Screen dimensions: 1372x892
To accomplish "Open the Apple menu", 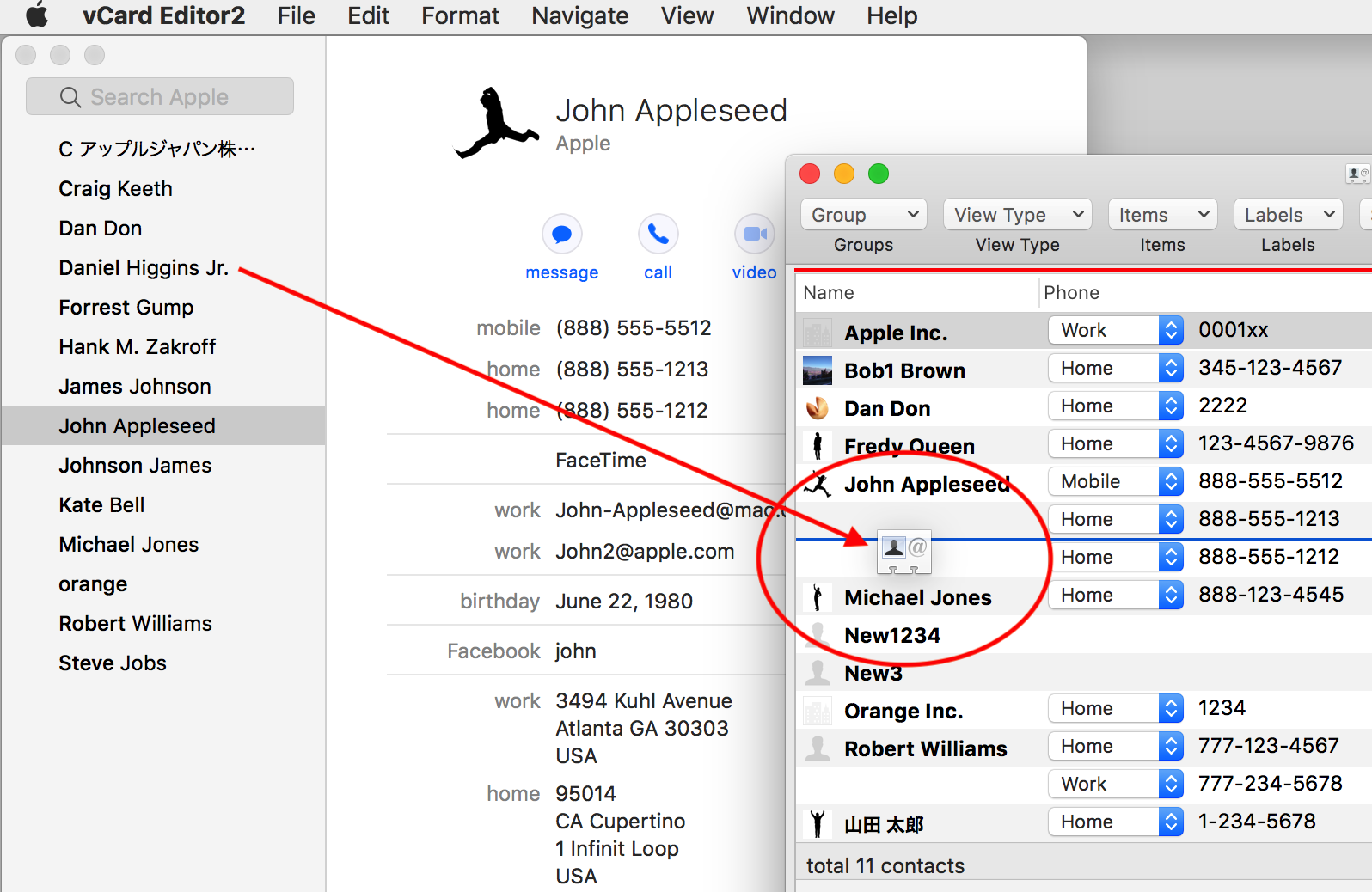I will (36, 15).
